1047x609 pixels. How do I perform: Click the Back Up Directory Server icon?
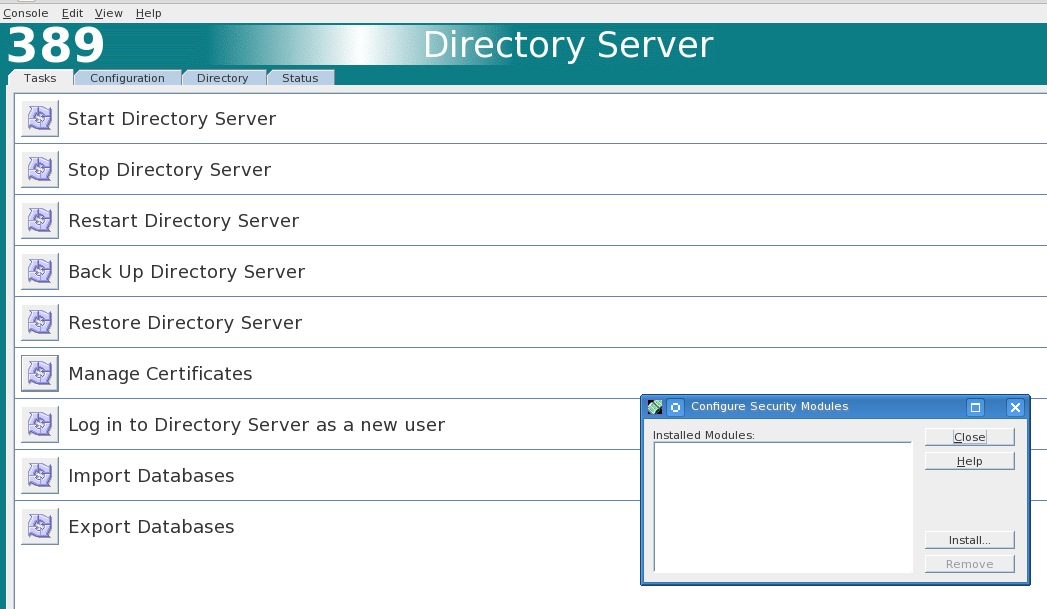click(x=40, y=272)
